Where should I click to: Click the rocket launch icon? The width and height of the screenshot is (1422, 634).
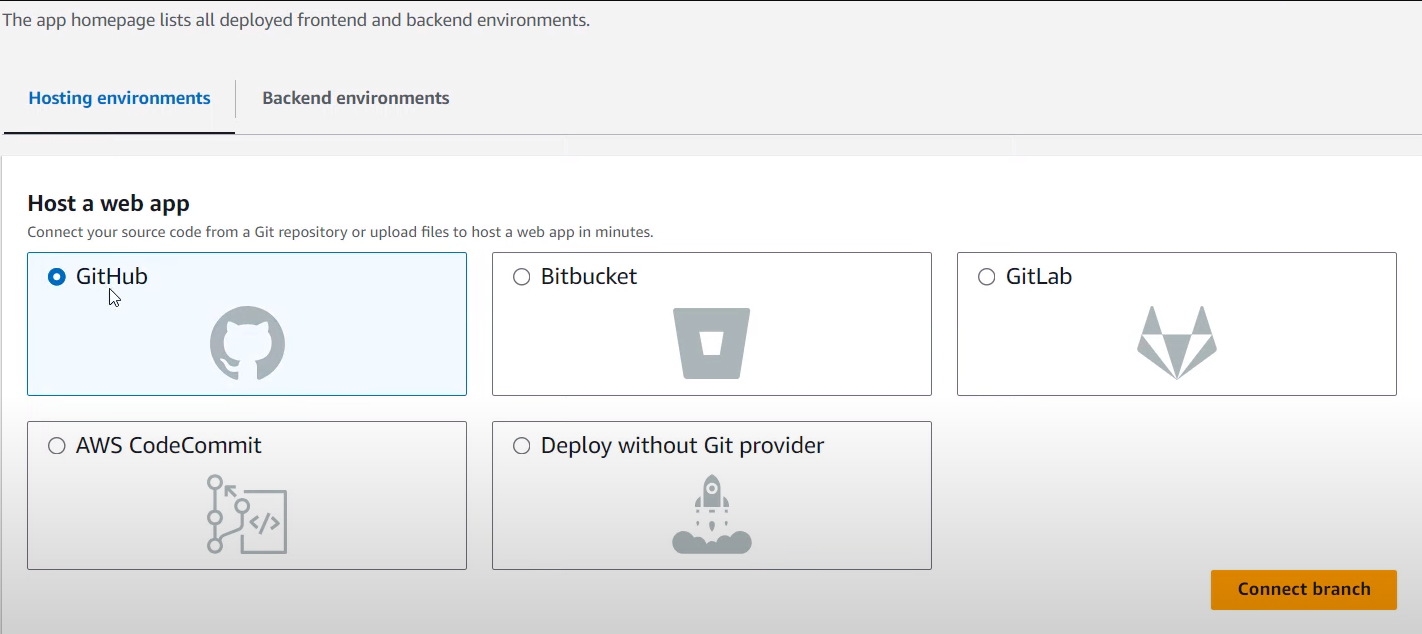tap(711, 514)
